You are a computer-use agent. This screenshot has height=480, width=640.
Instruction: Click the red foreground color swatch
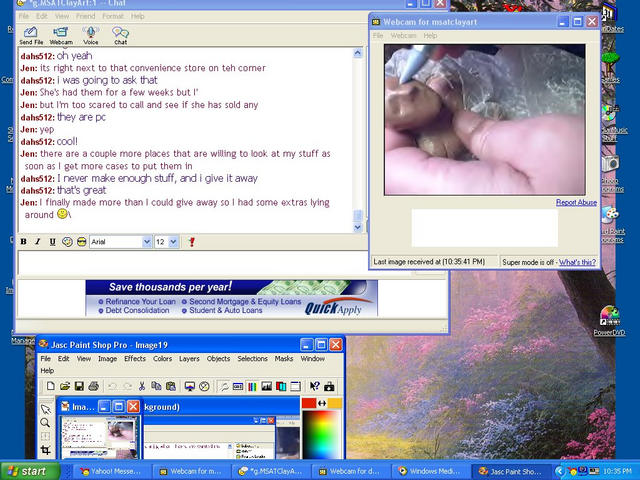(309, 403)
